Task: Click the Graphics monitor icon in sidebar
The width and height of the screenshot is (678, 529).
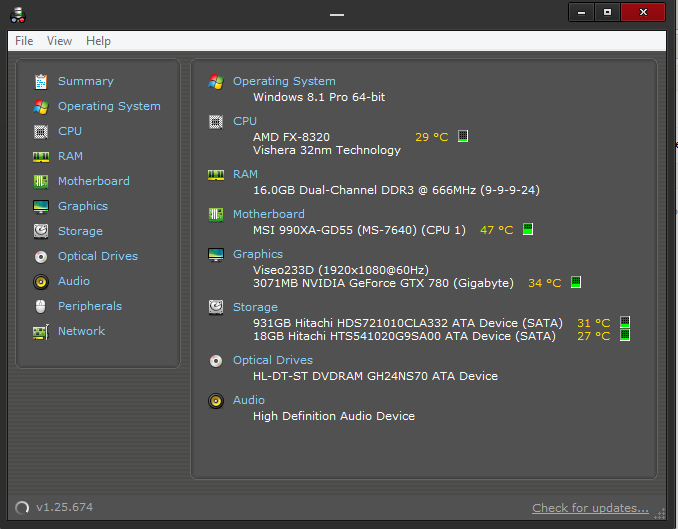Action: [41, 206]
